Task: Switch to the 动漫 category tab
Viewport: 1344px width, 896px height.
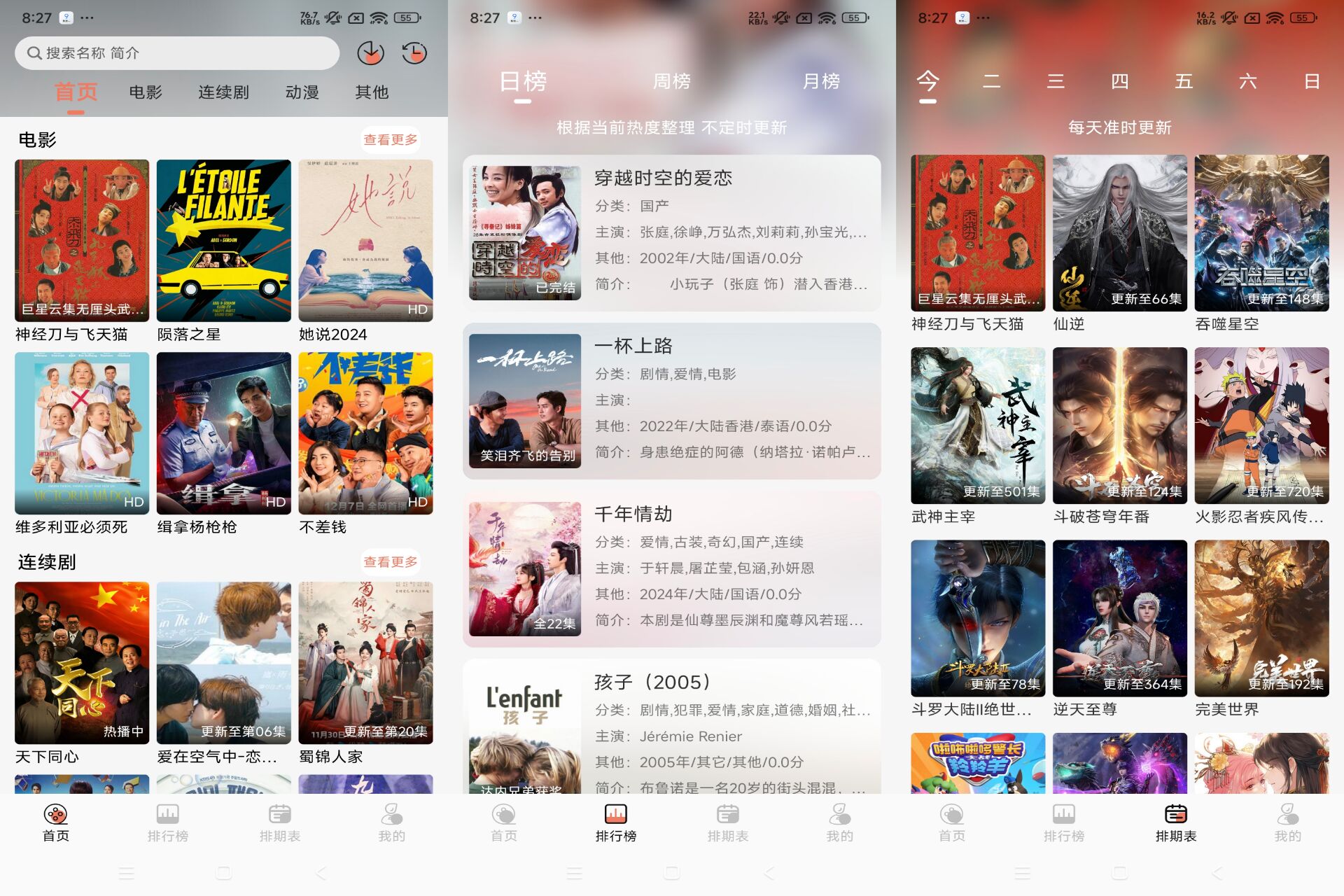Action: pyautogui.click(x=302, y=92)
